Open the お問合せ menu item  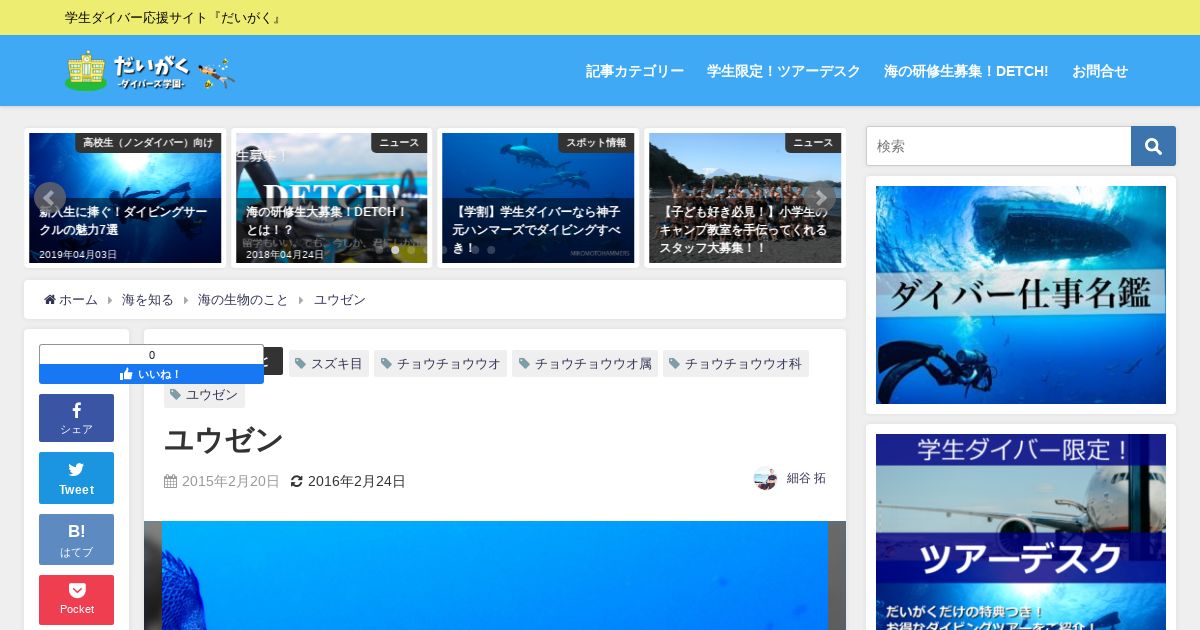pos(1100,71)
